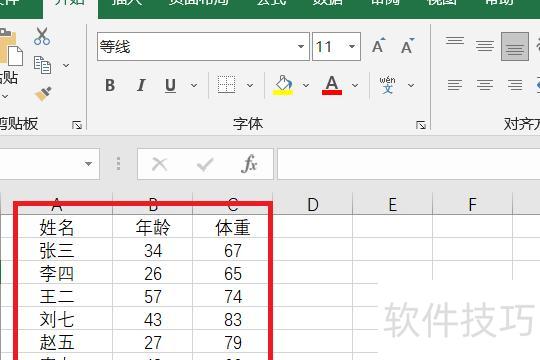Select column E header
Screen dimensions: 540x360
pyautogui.click(x=393, y=204)
